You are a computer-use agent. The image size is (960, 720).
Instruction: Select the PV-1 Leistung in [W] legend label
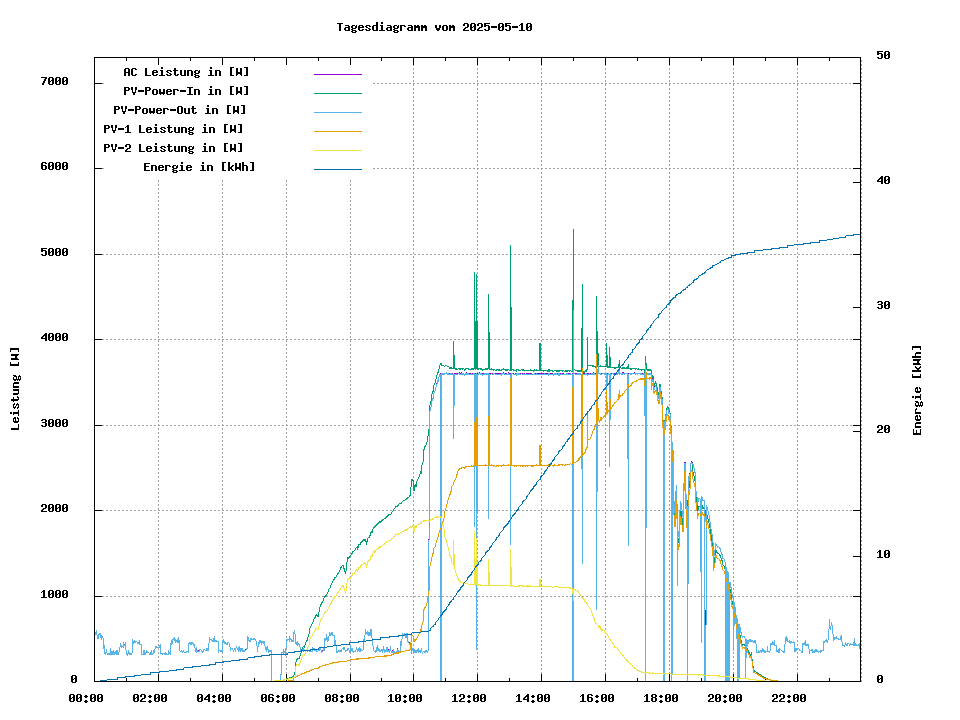click(173, 129)
